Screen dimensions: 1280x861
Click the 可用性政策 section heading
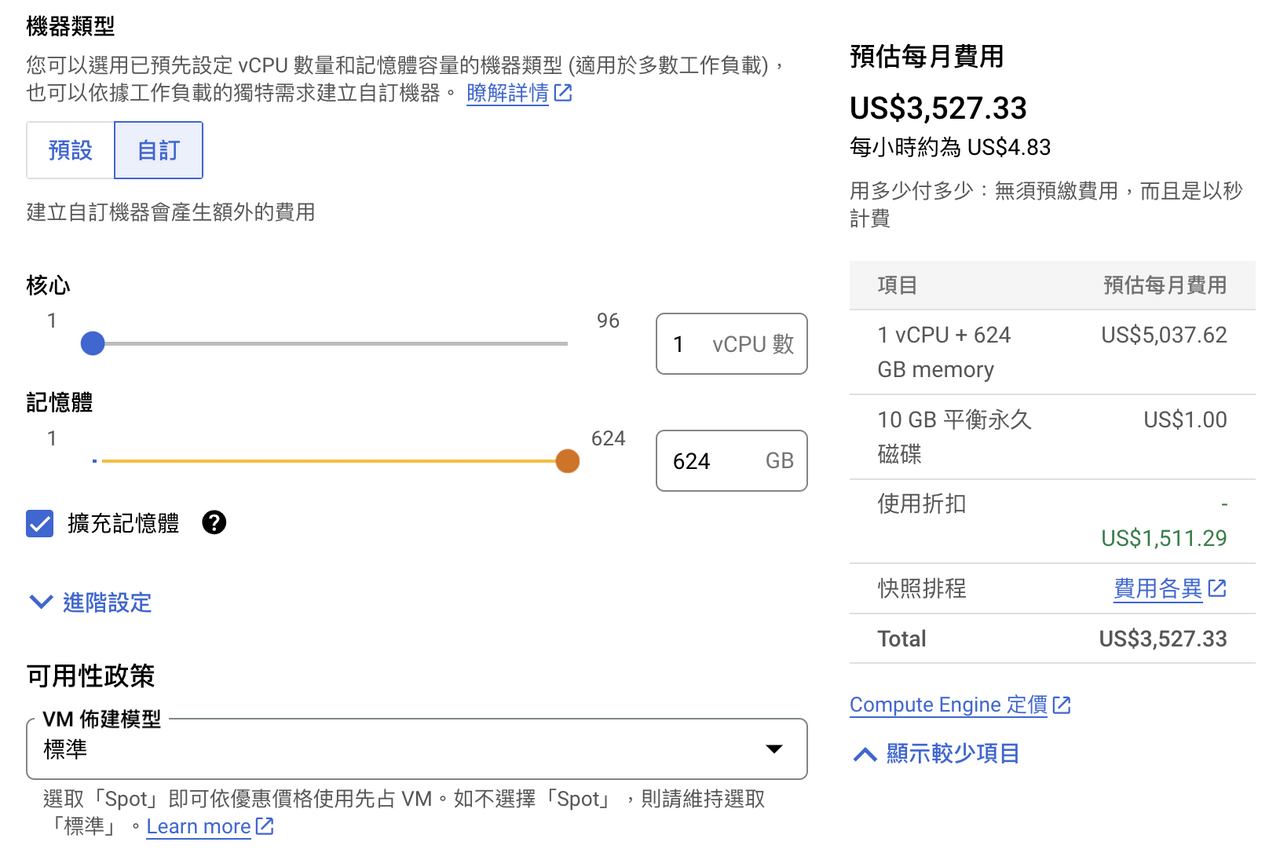(90, 676)
